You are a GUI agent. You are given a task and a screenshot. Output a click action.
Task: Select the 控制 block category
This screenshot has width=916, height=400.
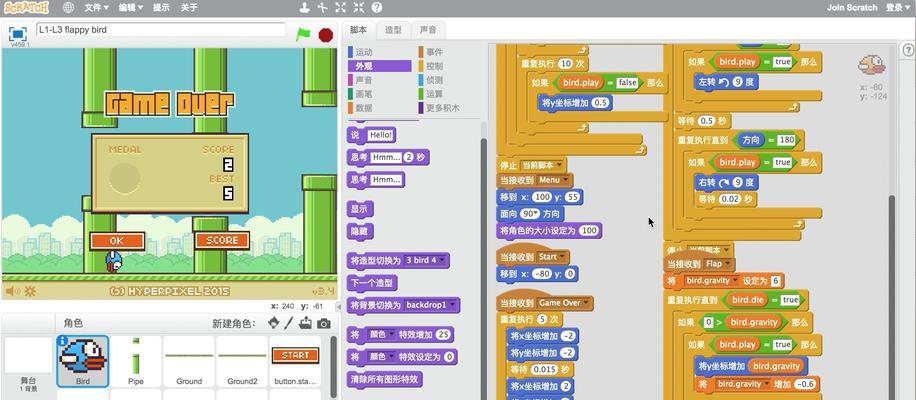tap(450, 66)
